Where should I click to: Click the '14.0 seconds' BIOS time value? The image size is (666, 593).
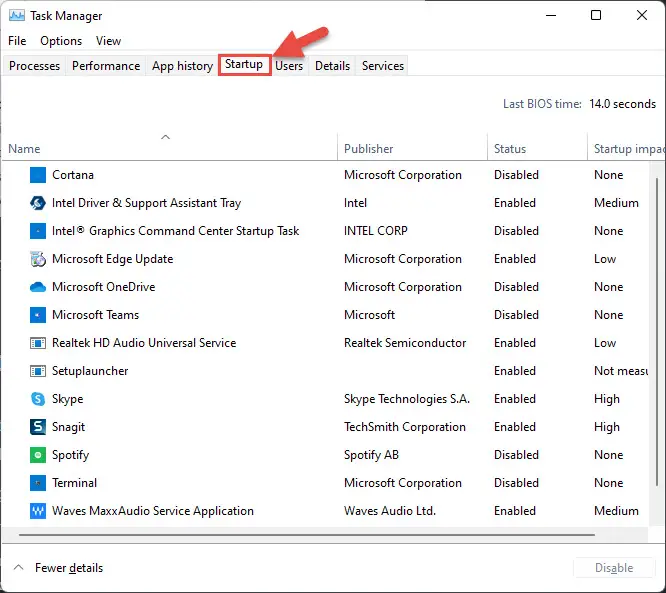coord(622,104)
